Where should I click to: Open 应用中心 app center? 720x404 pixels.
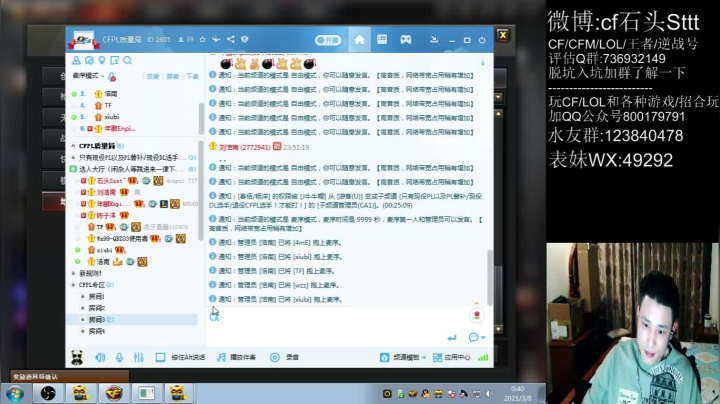click(x=452, y=357)
